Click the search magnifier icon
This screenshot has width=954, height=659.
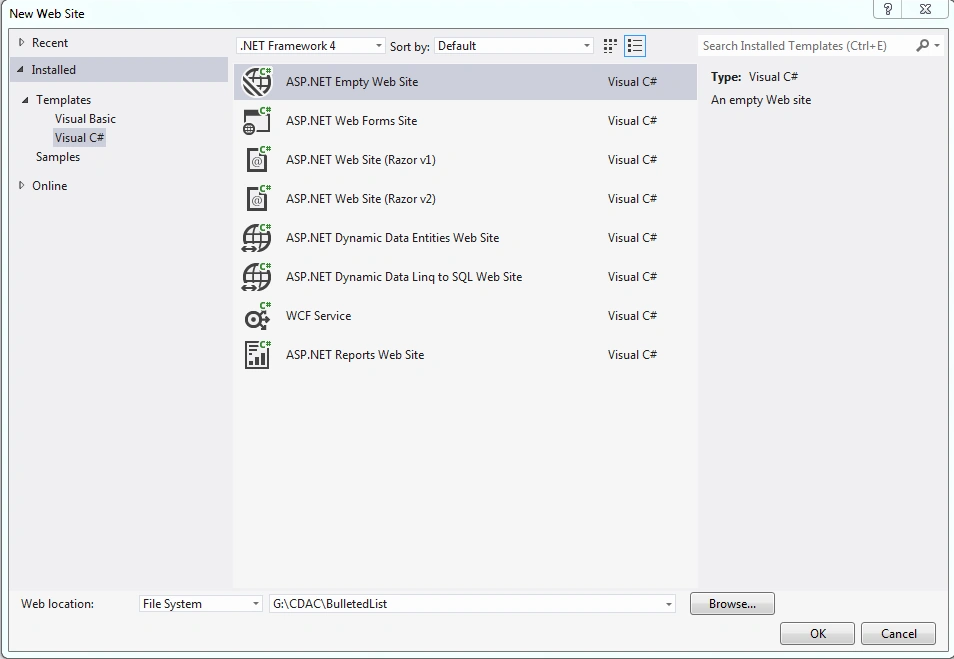click(x=923, y=46)
